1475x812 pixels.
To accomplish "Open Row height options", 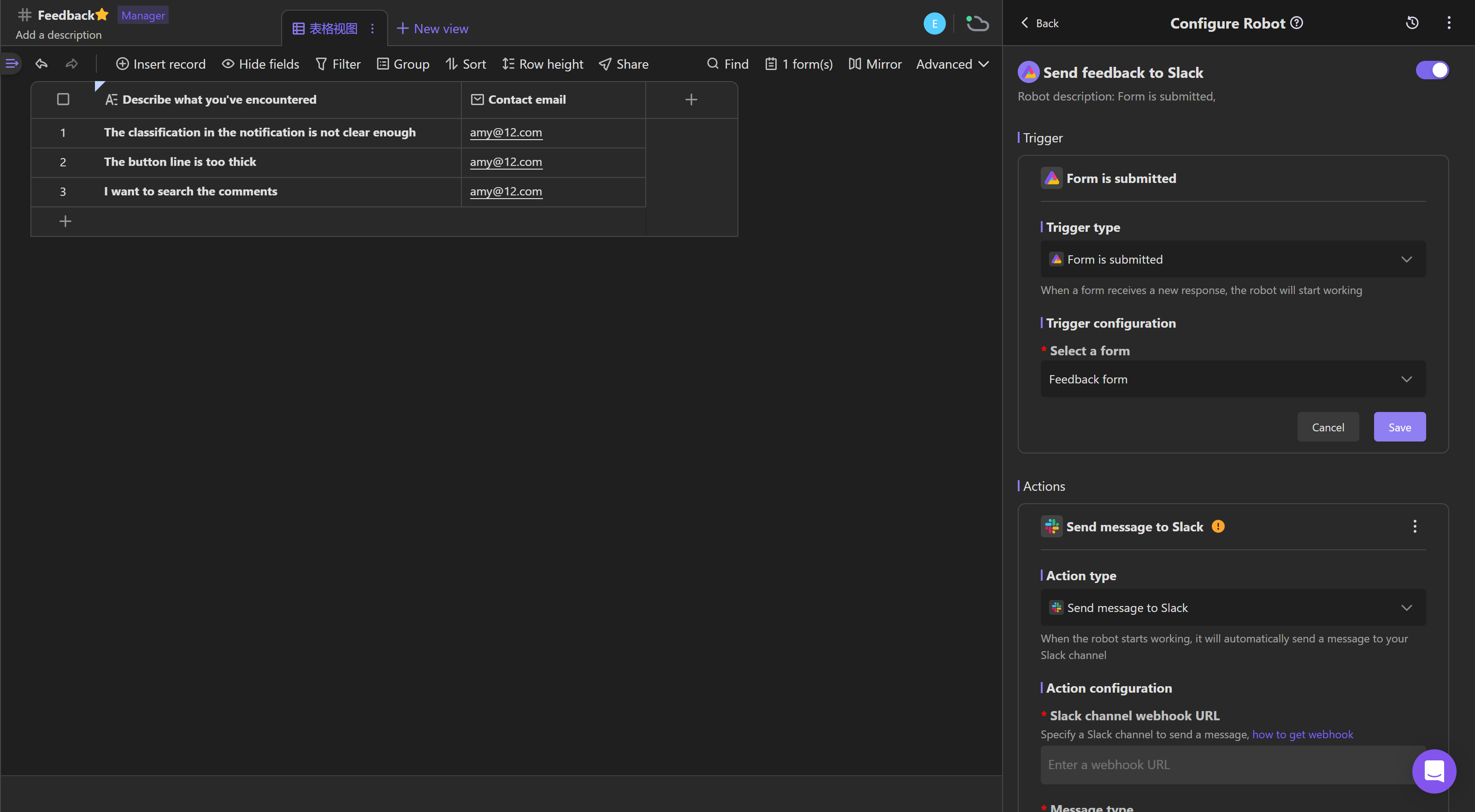I will (x=543, y=64).
